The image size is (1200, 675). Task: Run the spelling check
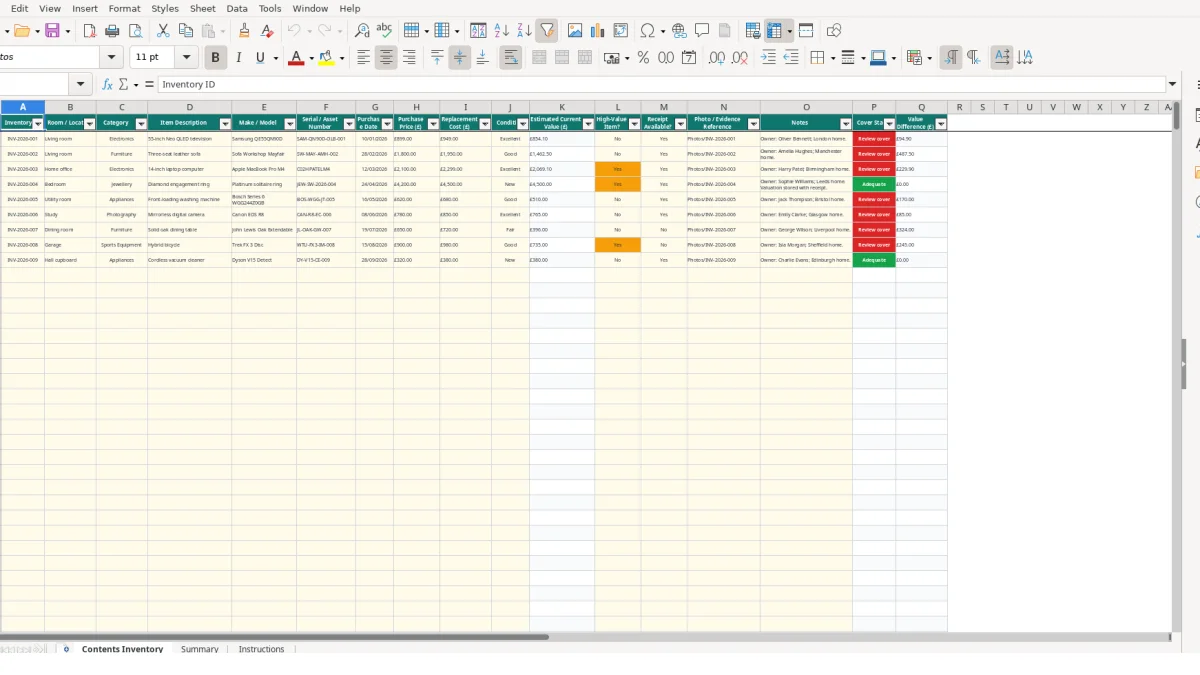pyautogui.click(x=384, y=31)
